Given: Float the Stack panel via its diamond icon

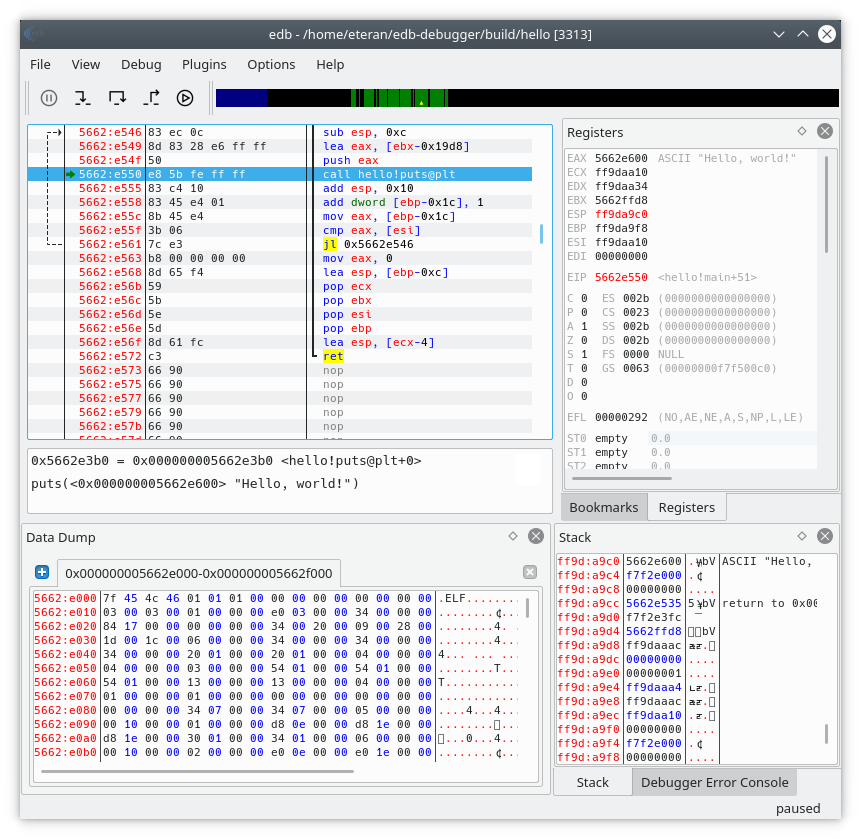Looking at the screenshot, I should point(801,536).
